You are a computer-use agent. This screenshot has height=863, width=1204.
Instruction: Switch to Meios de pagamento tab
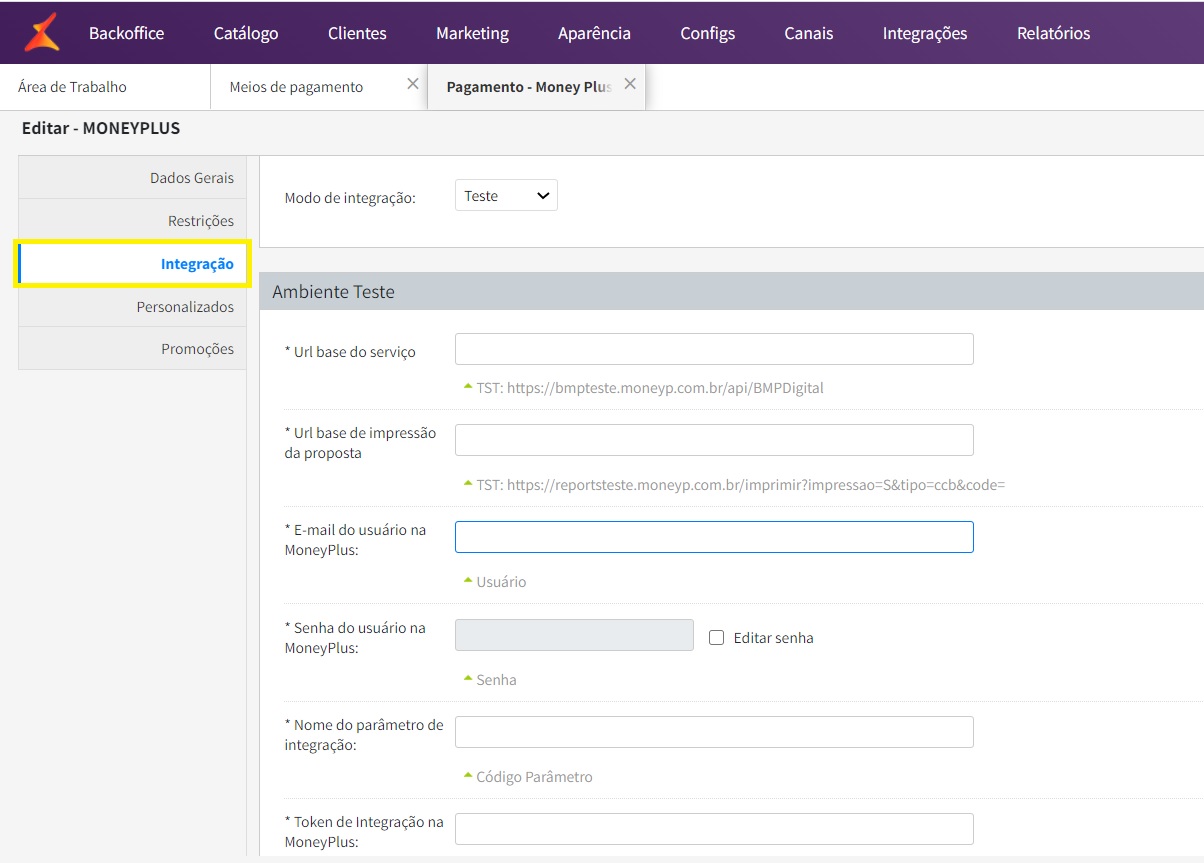click(296, 87)
